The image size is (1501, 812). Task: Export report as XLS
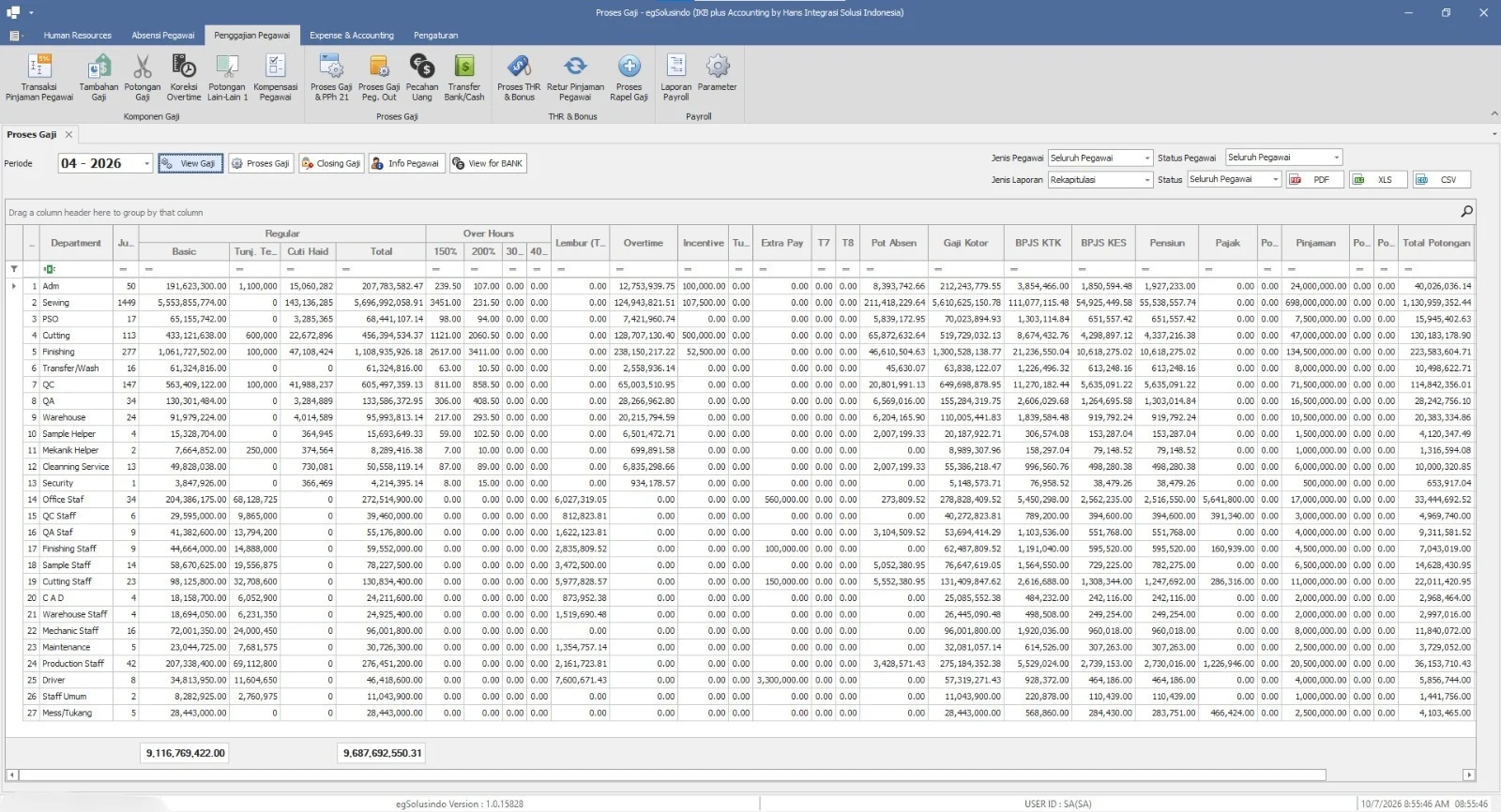click(1378, 179)
